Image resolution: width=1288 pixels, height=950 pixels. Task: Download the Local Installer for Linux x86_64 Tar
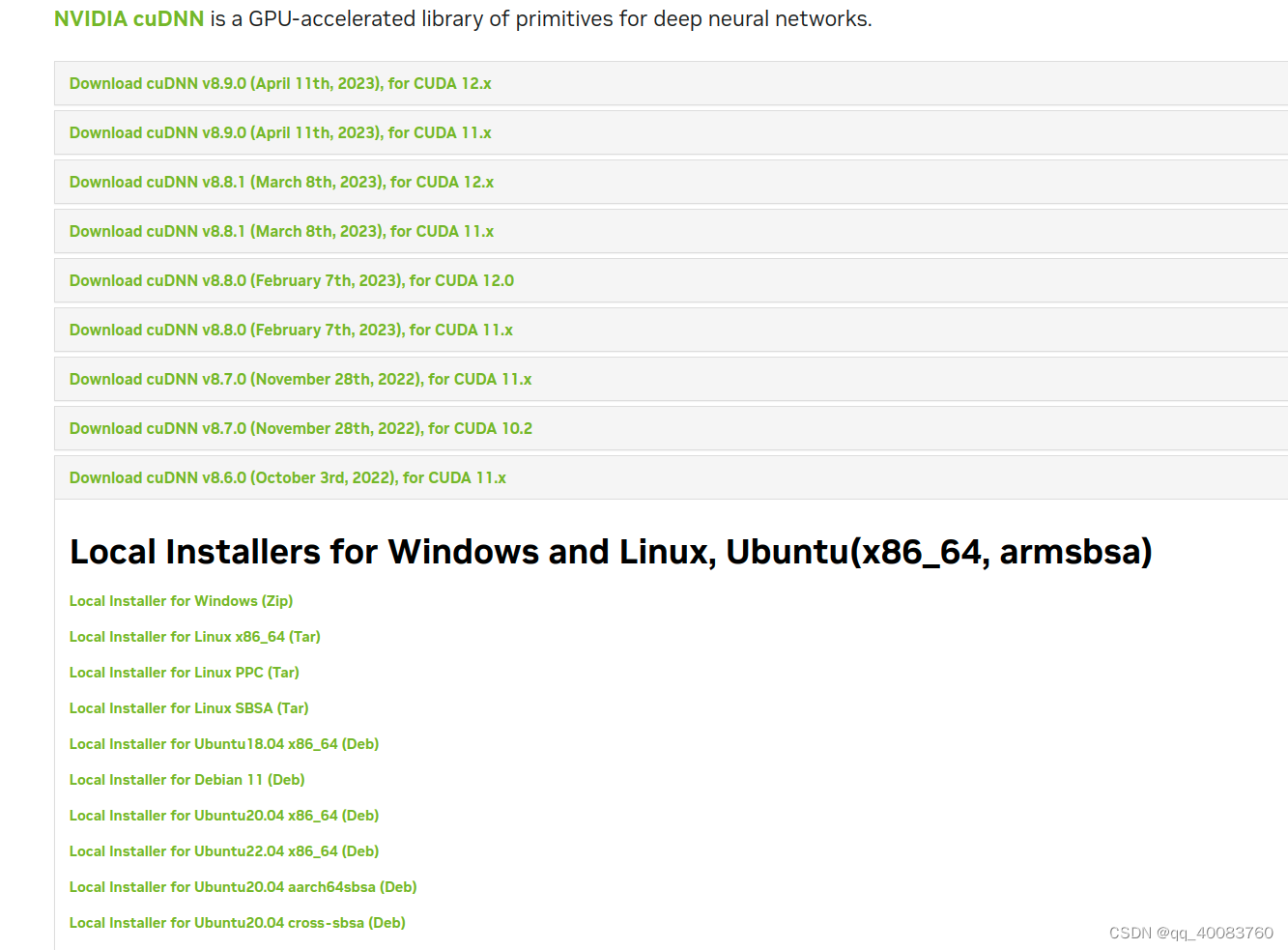pos(194,636)
